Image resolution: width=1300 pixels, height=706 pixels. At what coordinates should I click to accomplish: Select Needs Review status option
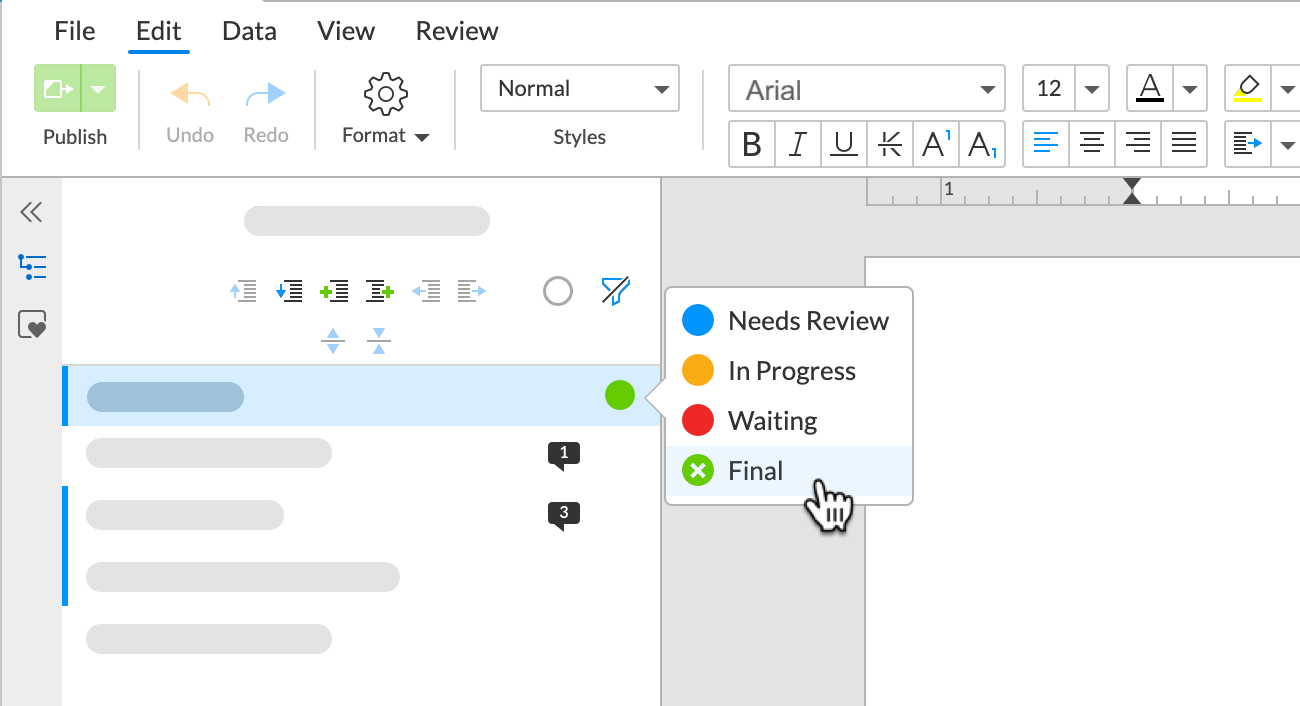point(807,321)
